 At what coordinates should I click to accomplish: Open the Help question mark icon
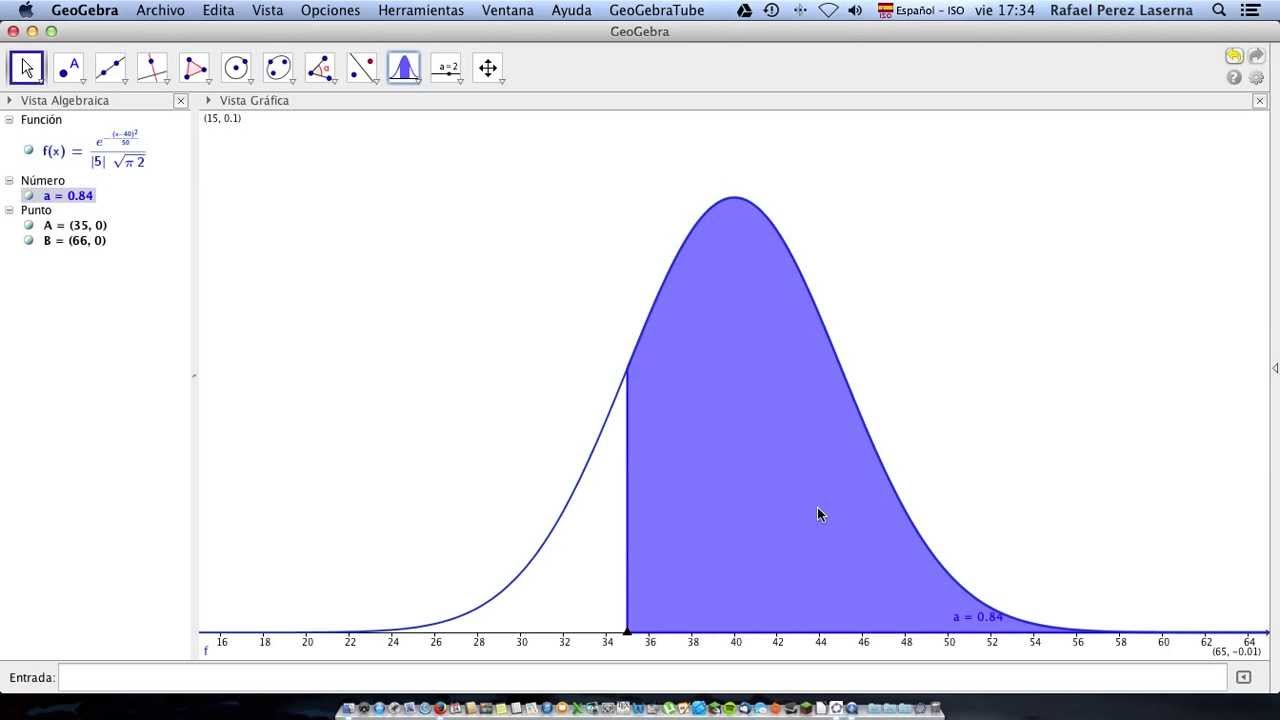tap(1234, 77)
